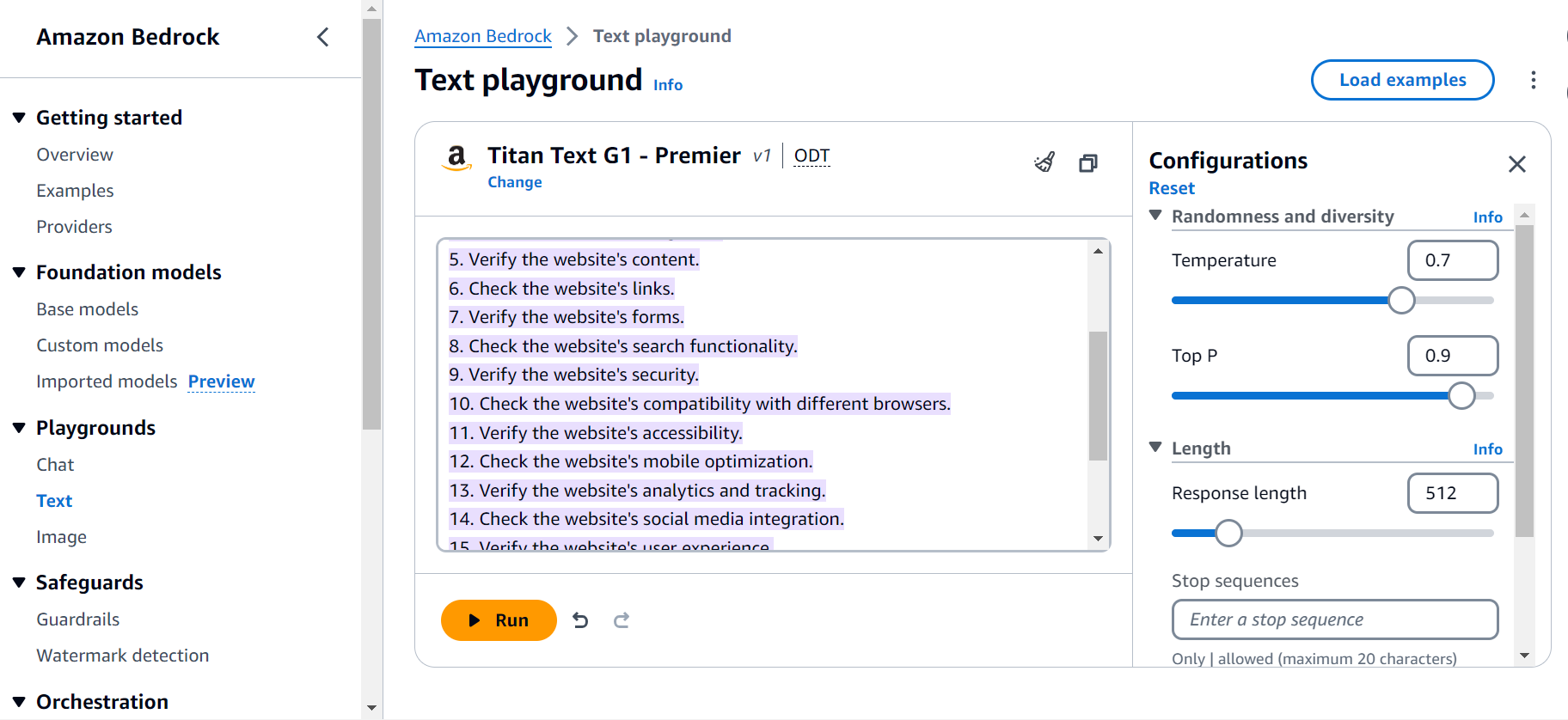Open the Chat playground
This screenshot has width=1568, height=720.
[55, 465]
